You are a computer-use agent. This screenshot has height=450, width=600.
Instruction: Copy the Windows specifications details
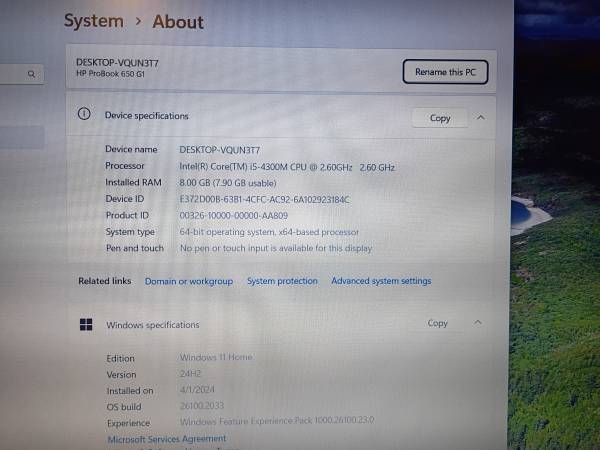[x=438, y=323]
